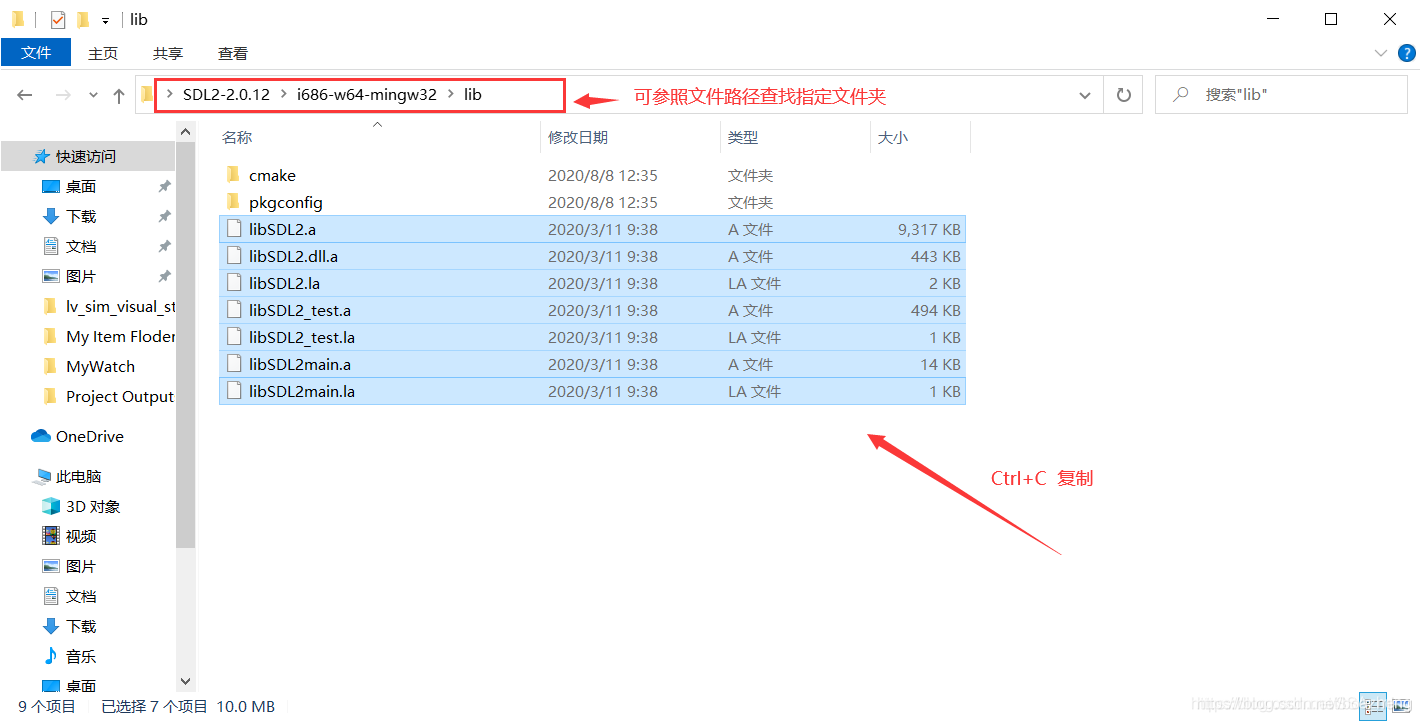Open My Item Floder in navigation pane

coord(120,336)
